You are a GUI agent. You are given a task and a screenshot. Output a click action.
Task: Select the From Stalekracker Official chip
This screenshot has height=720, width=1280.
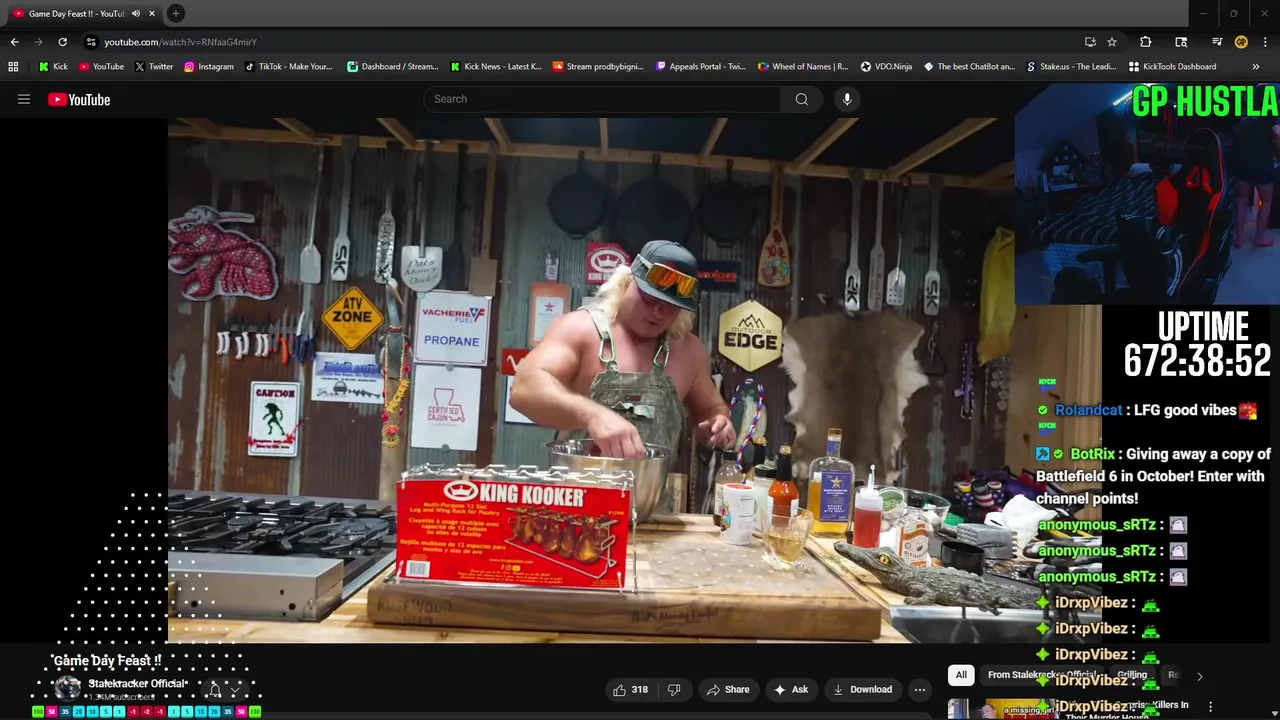pos(1040,675)
